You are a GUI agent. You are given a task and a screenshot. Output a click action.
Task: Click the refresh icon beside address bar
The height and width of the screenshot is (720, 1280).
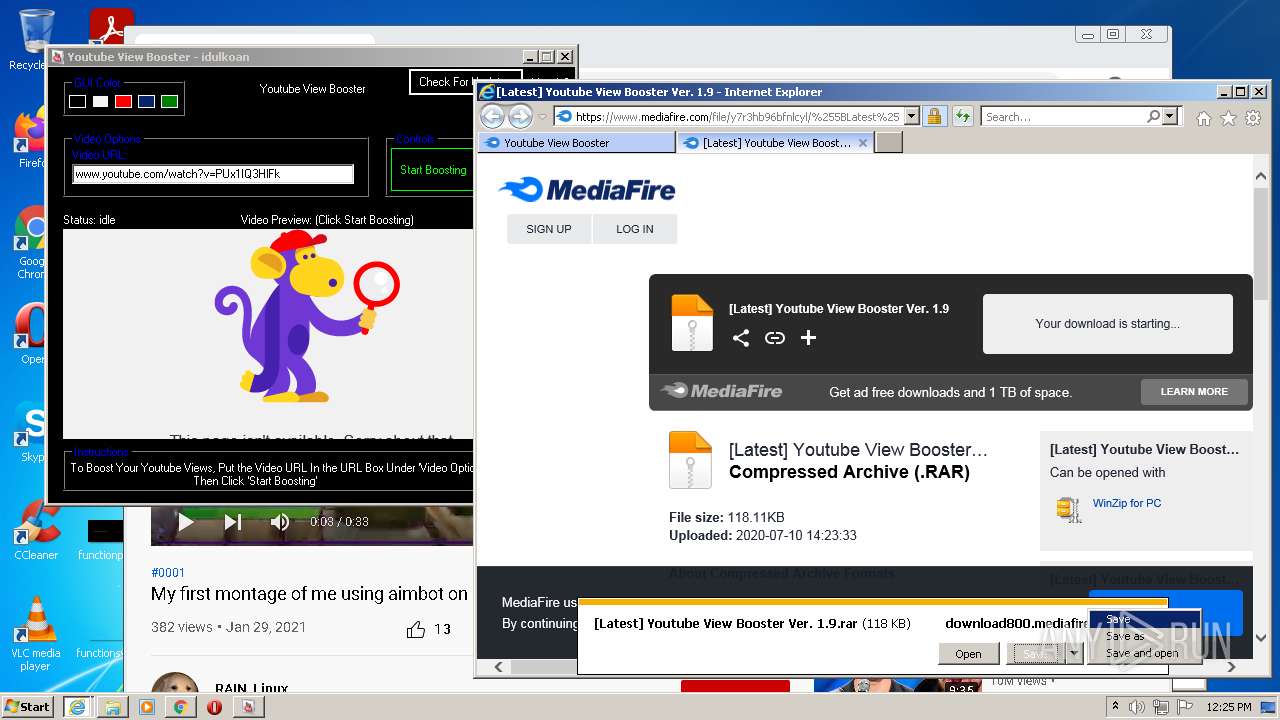tap(962, 117)
